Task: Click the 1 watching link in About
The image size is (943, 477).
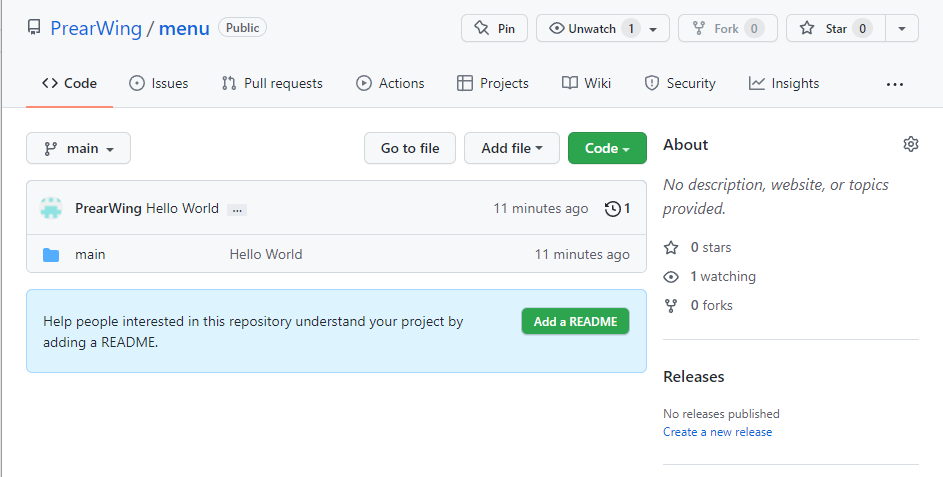Action: [x=710, y=276]
